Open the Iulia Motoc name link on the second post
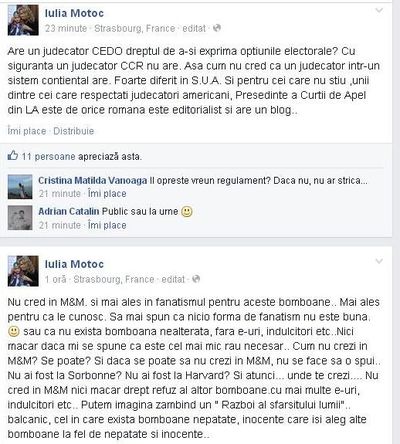The image size is (400, 444). [74, 264]
